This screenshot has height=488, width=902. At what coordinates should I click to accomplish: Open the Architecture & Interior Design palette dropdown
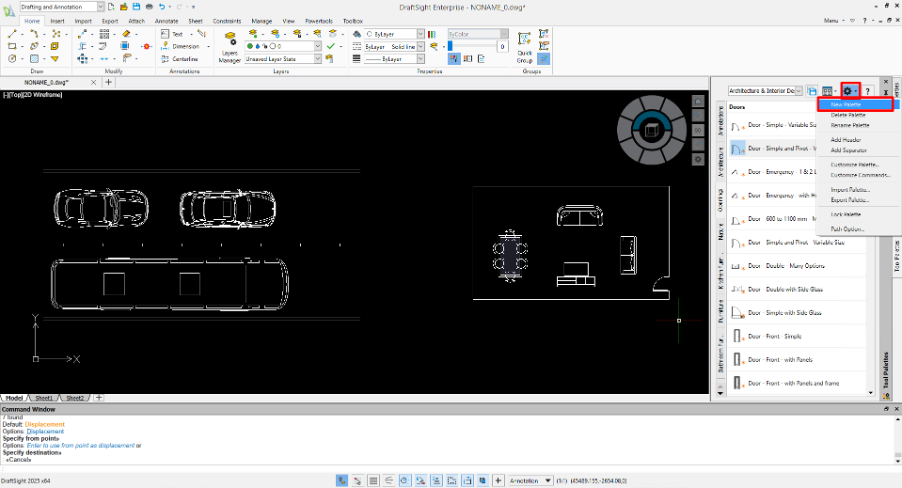pos(797,91)
